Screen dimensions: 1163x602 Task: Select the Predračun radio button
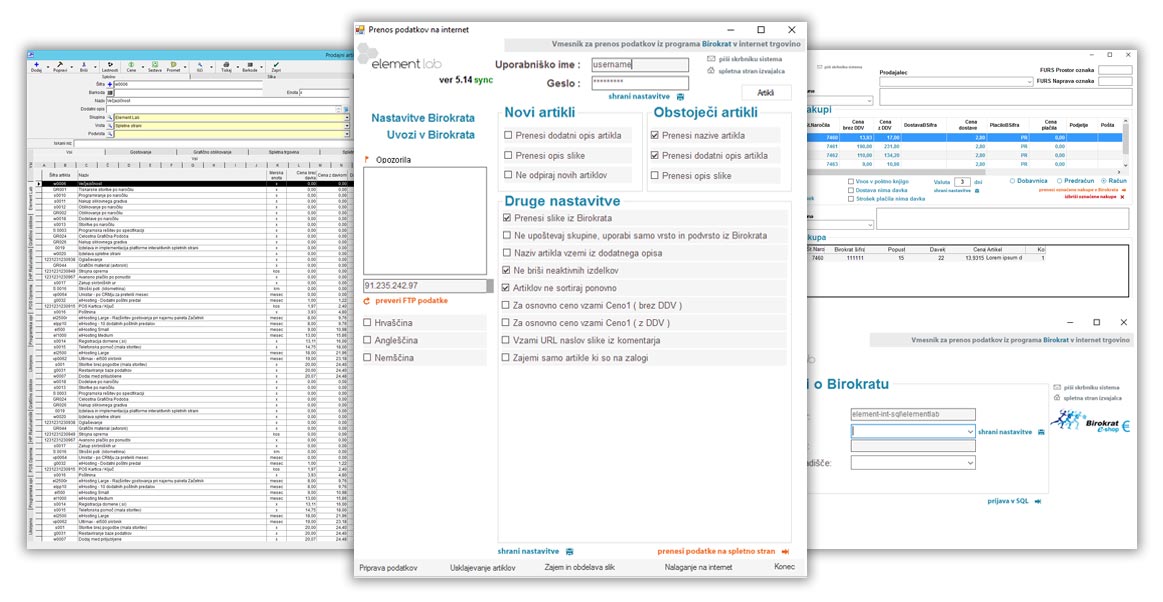tap(1060, 181)
